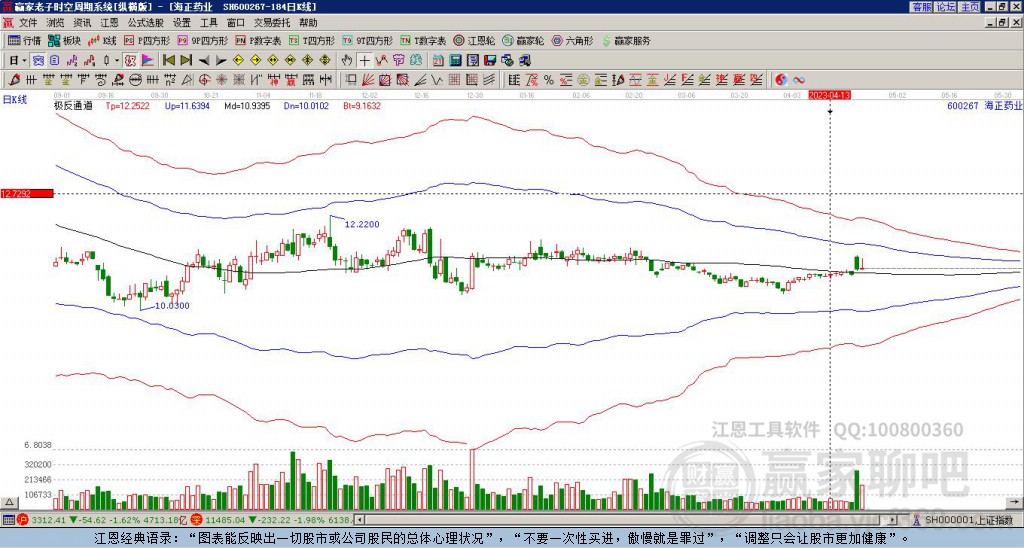The height and width of the screenshot is (548, 1024).
Task: Select the red Gann fan lines tool
Action: (x=368, y=80)
